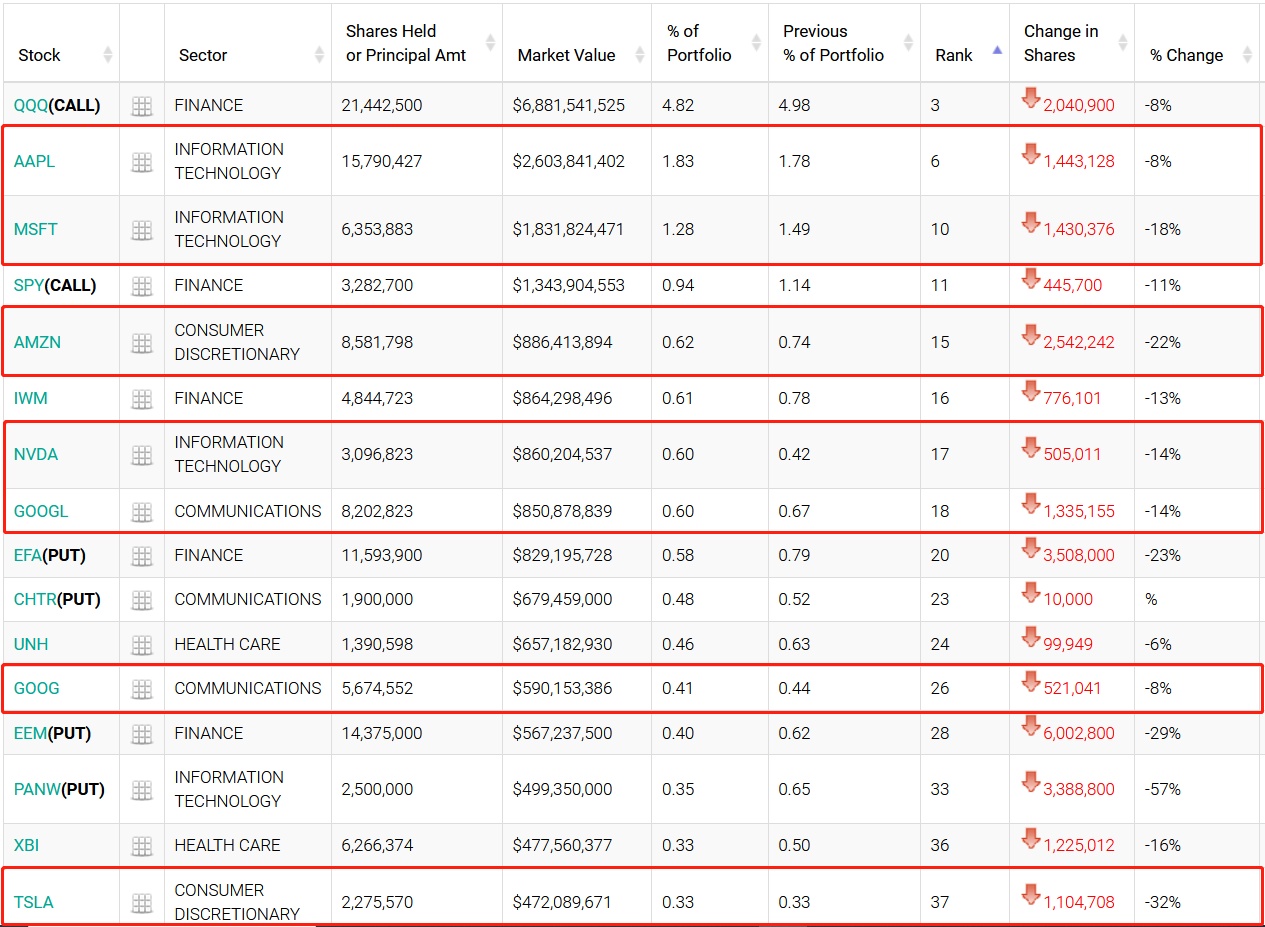This screenshot has height=927, width=1265.
Task: Open the grid icon in the AAPL row
Action: (x=142, y=162)
